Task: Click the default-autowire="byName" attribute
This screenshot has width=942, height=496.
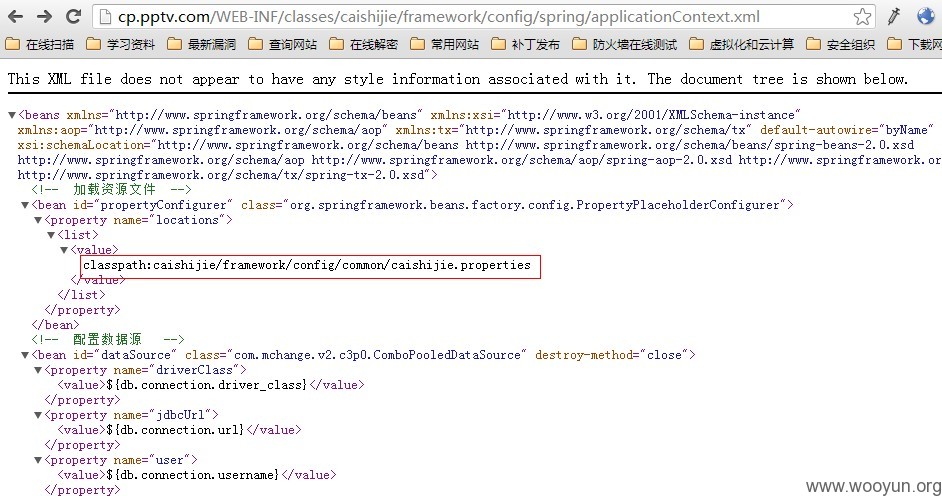Action: (847, 130)
